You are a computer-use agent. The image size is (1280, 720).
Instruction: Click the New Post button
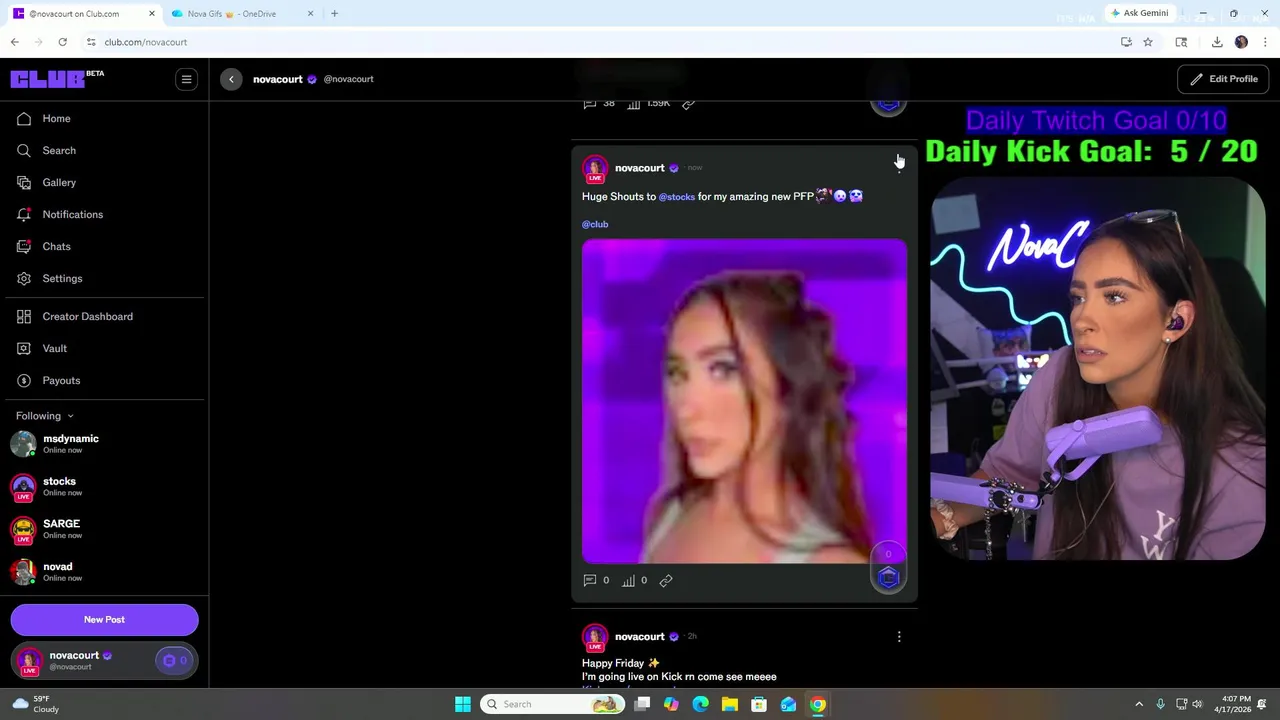(x=104, y=619)
